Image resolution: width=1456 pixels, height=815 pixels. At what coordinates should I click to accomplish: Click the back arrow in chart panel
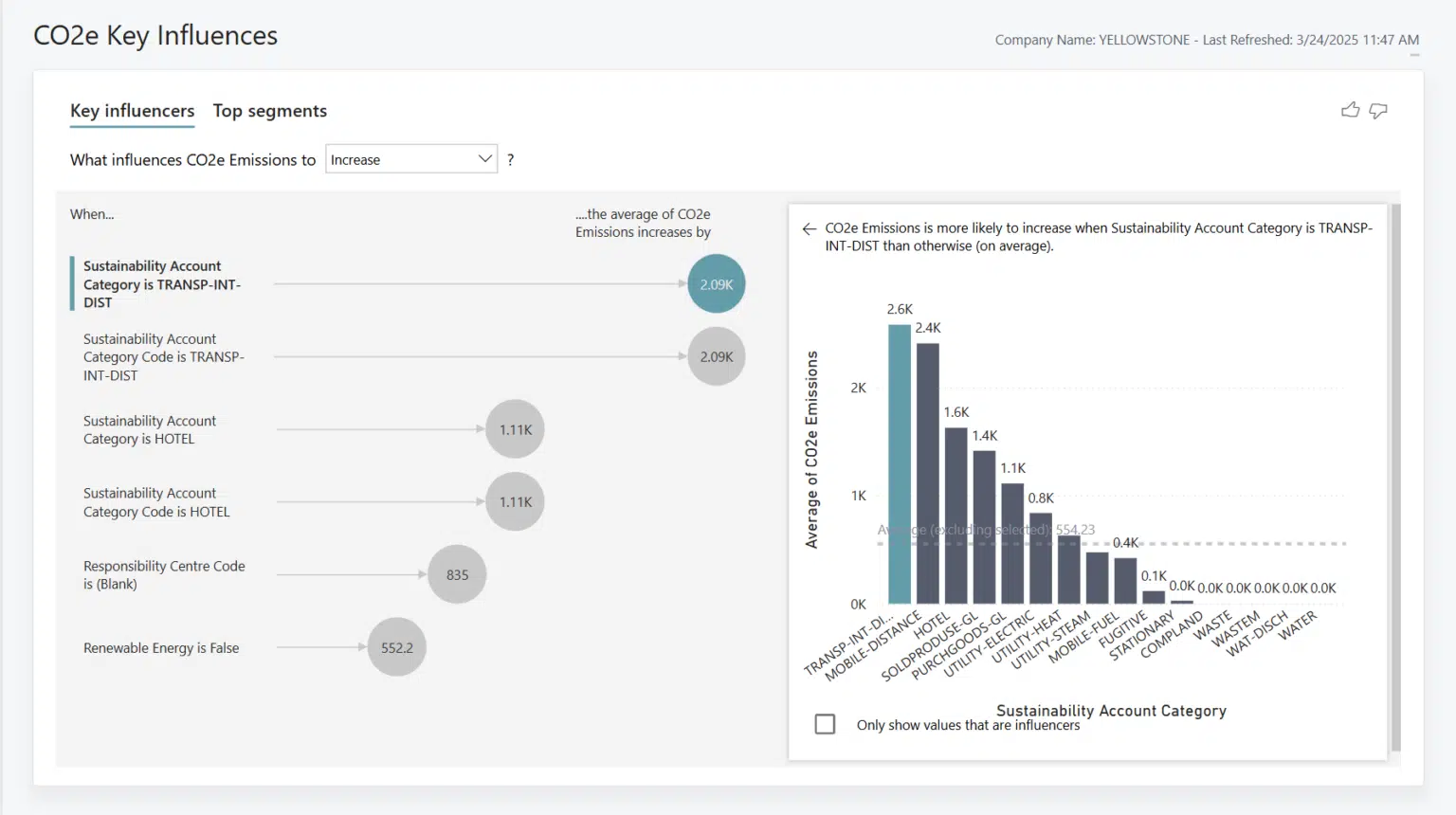pyautogui.click(x=809, y=228)
